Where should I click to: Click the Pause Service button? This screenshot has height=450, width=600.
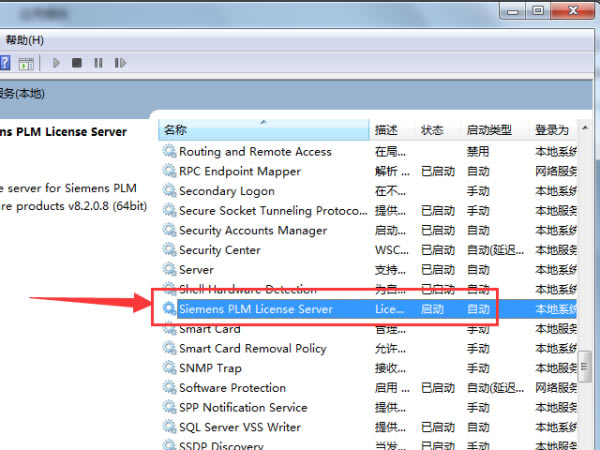tap(98, 63)
